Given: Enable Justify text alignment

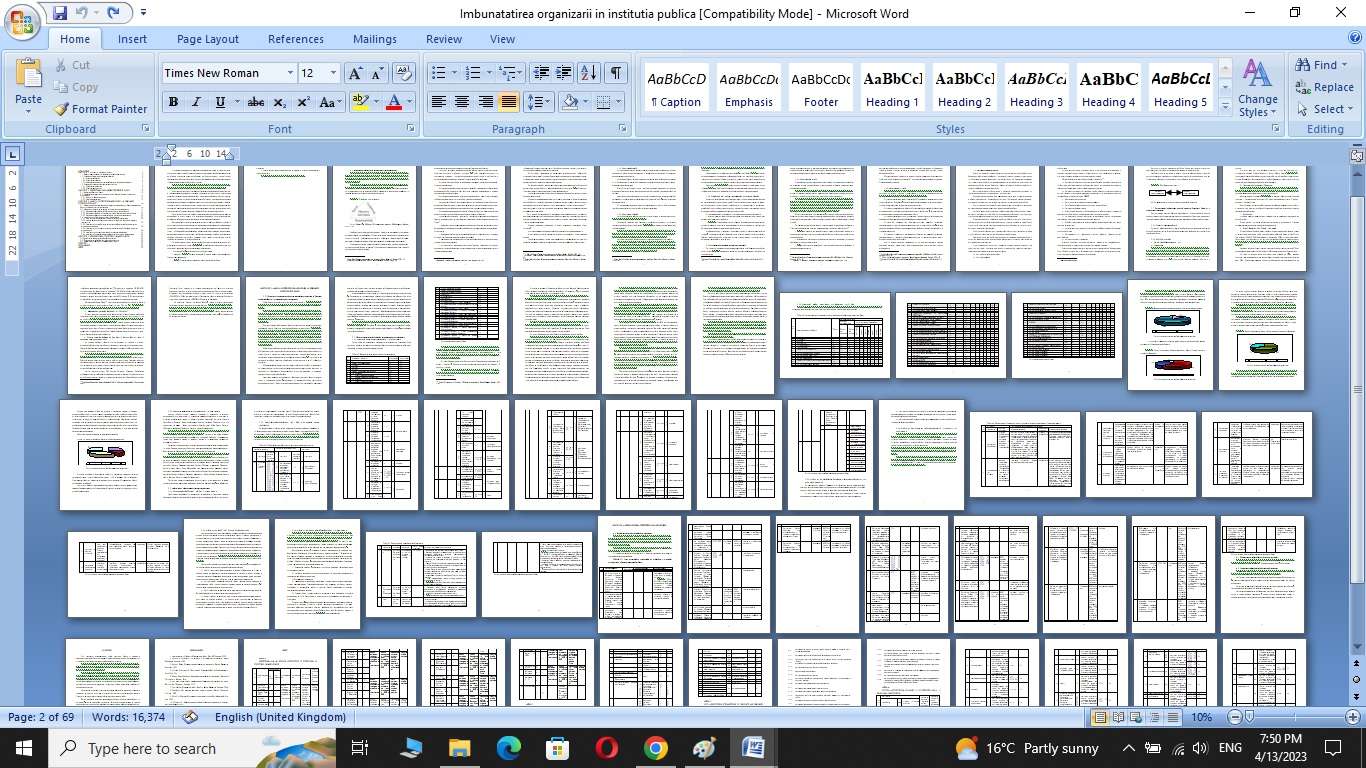Looking at the screenshot, I should 509,102.
